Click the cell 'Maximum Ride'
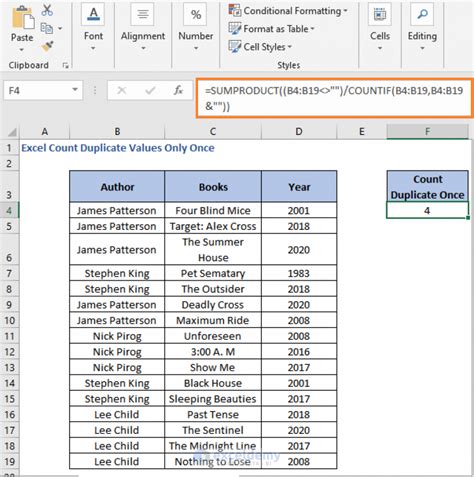 tap(213, 320)
